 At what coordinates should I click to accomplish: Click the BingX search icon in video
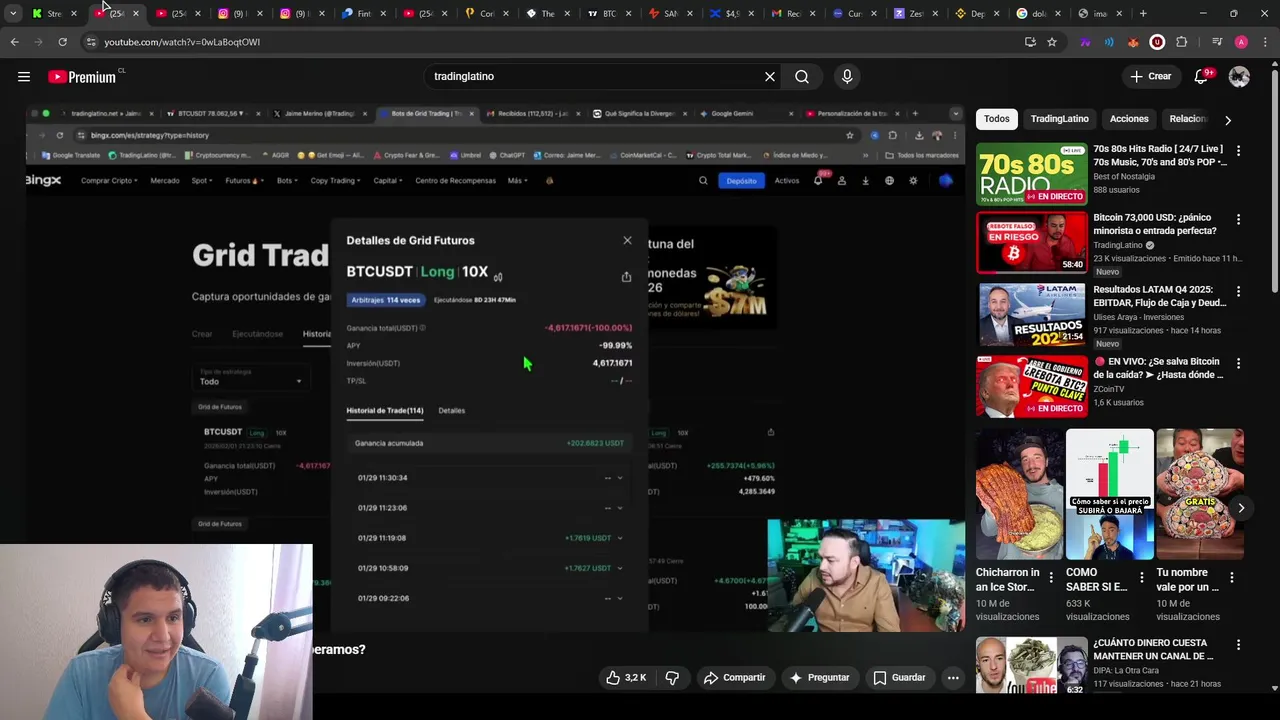[703, 181]
